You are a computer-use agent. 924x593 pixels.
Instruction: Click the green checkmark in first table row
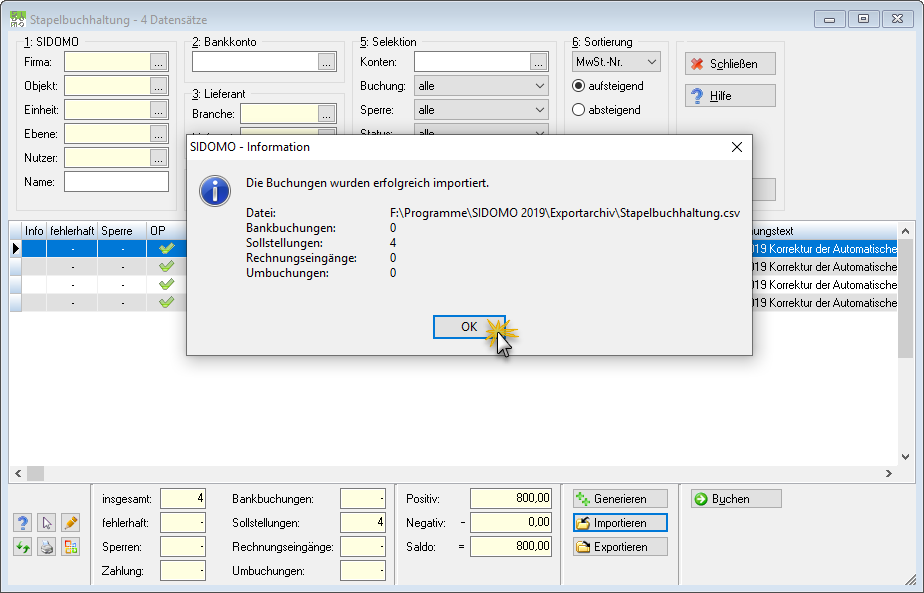pyautogui.click(x=167, y=249)
